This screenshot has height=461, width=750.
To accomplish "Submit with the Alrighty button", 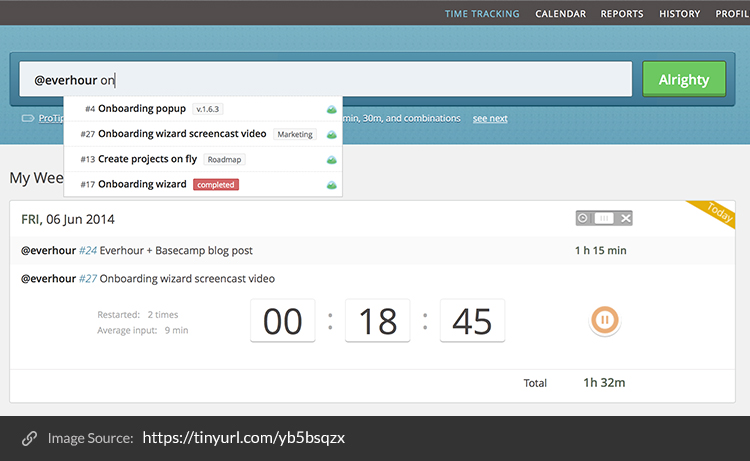I will 684,79.
